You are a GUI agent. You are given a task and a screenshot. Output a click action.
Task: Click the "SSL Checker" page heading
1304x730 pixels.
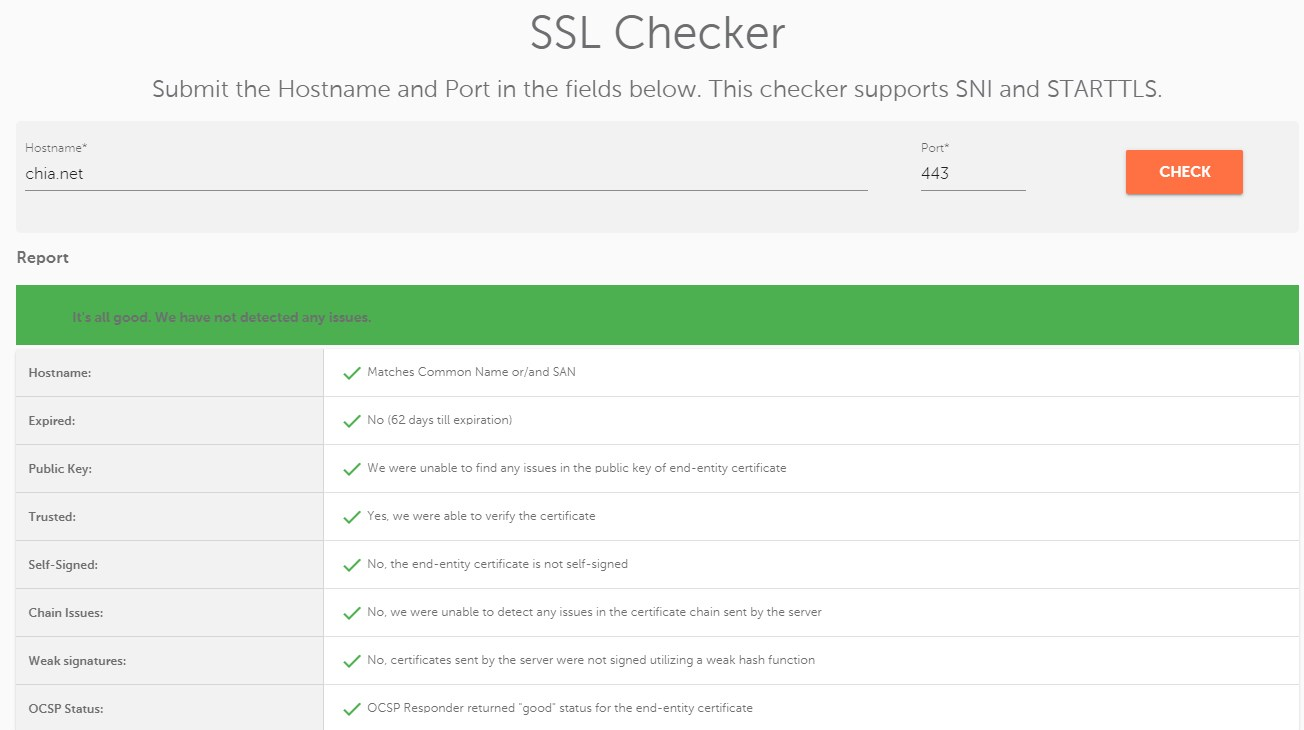tap(657, 34)
